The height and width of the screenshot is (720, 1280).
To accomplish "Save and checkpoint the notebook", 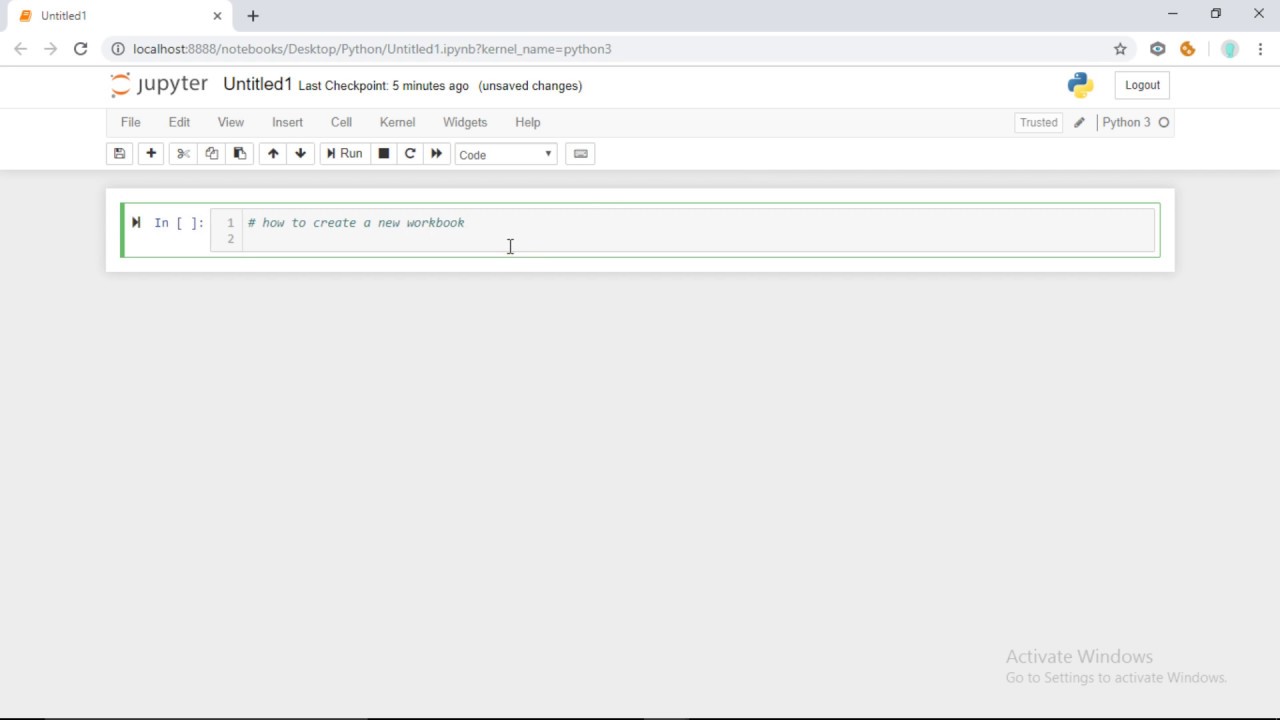I will 119,154.
